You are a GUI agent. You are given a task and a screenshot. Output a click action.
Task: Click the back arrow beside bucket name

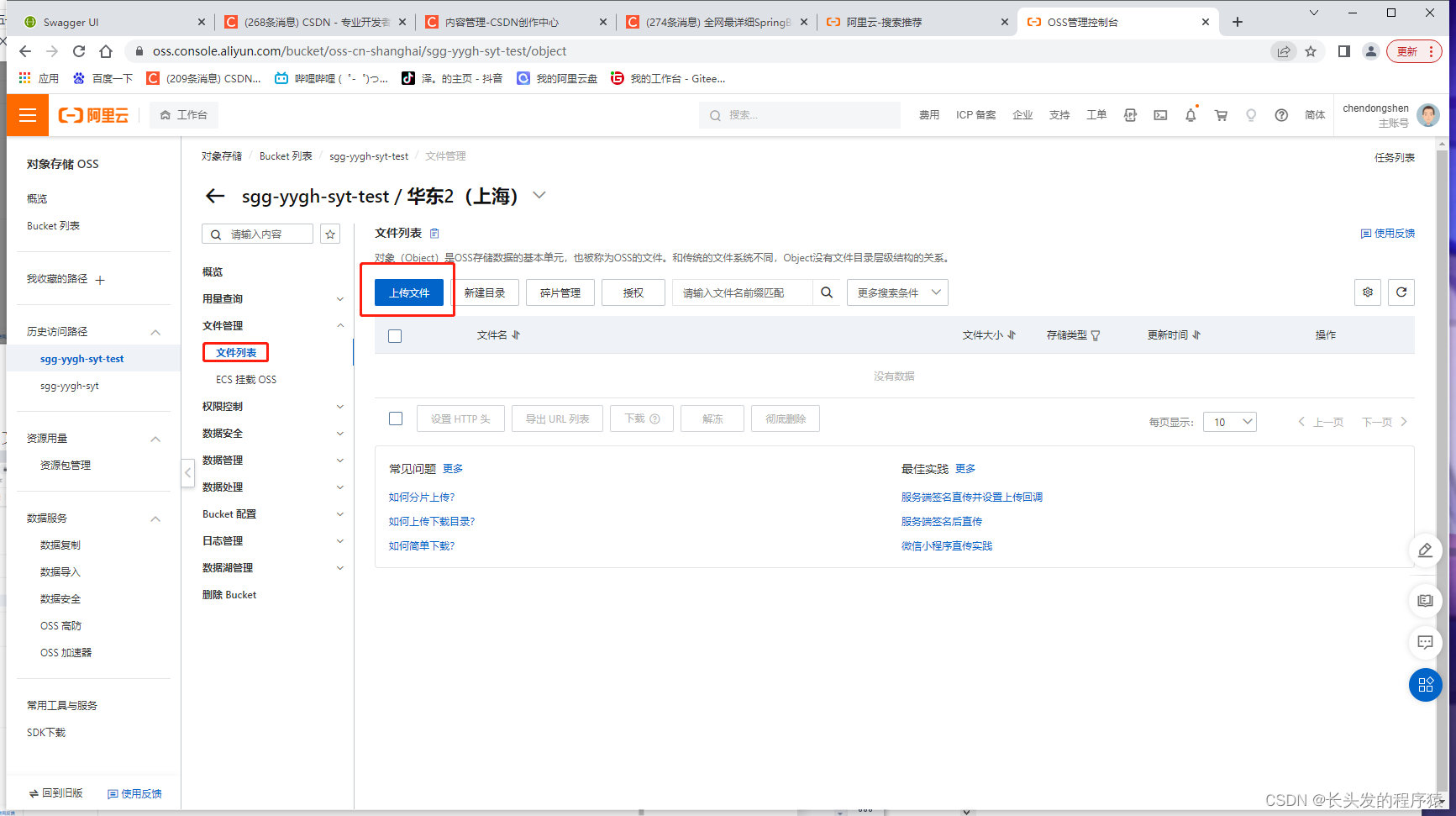[215, 196]
